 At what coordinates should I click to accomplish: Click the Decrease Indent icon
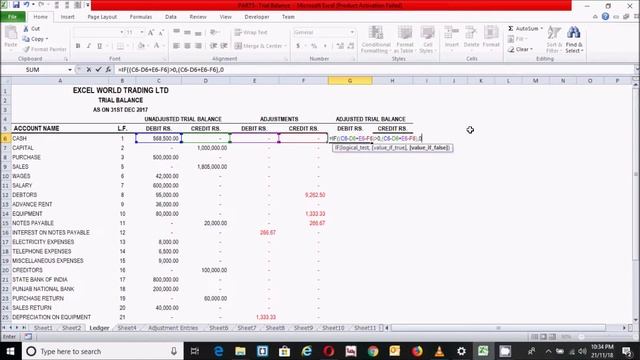[213, 46]
